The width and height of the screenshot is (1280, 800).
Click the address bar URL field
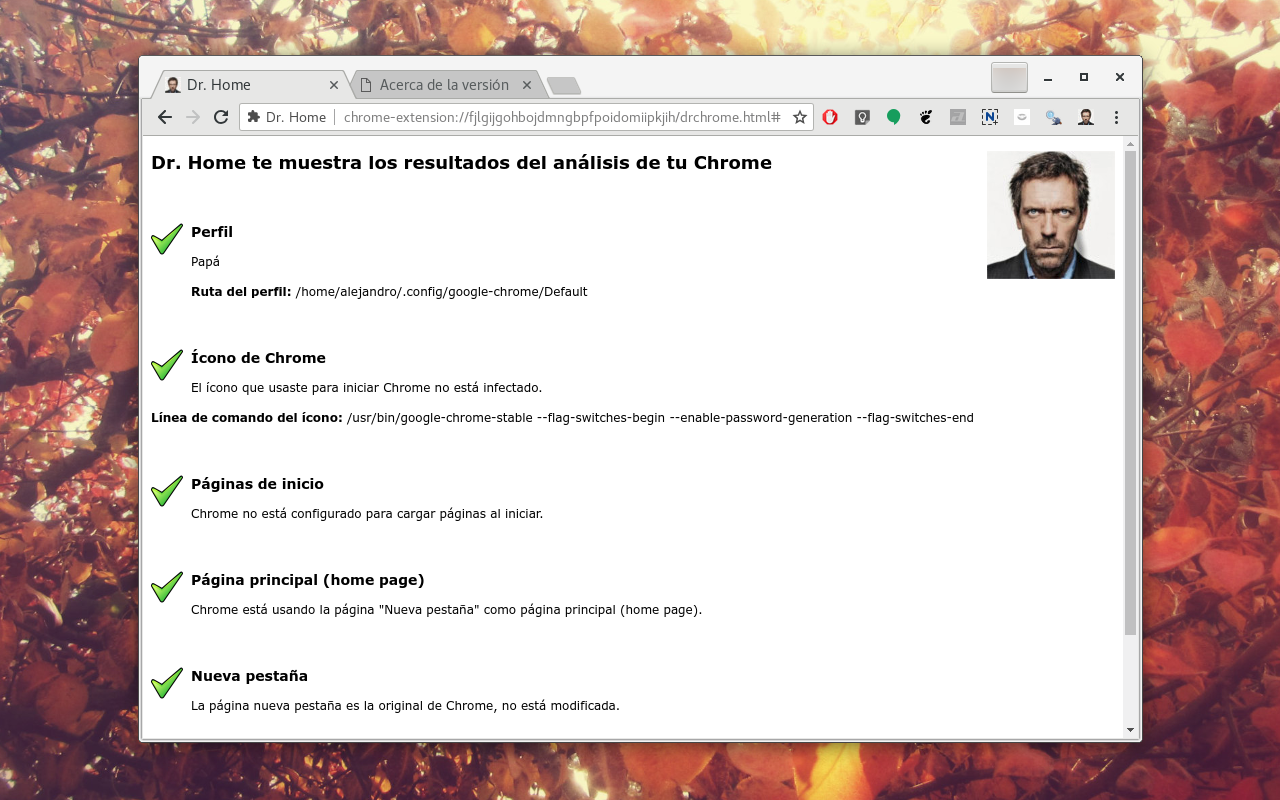point(560,117)
